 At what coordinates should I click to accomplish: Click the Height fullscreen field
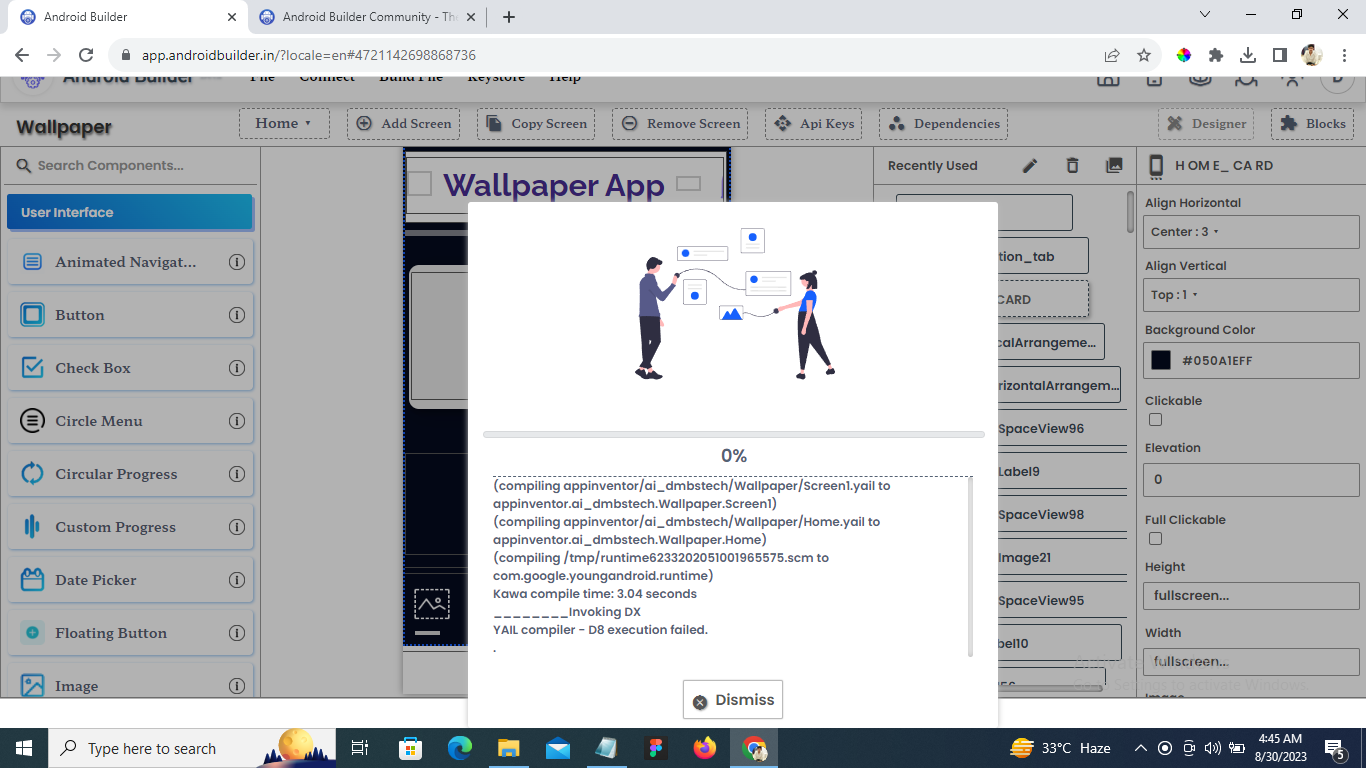point(1251,595)
